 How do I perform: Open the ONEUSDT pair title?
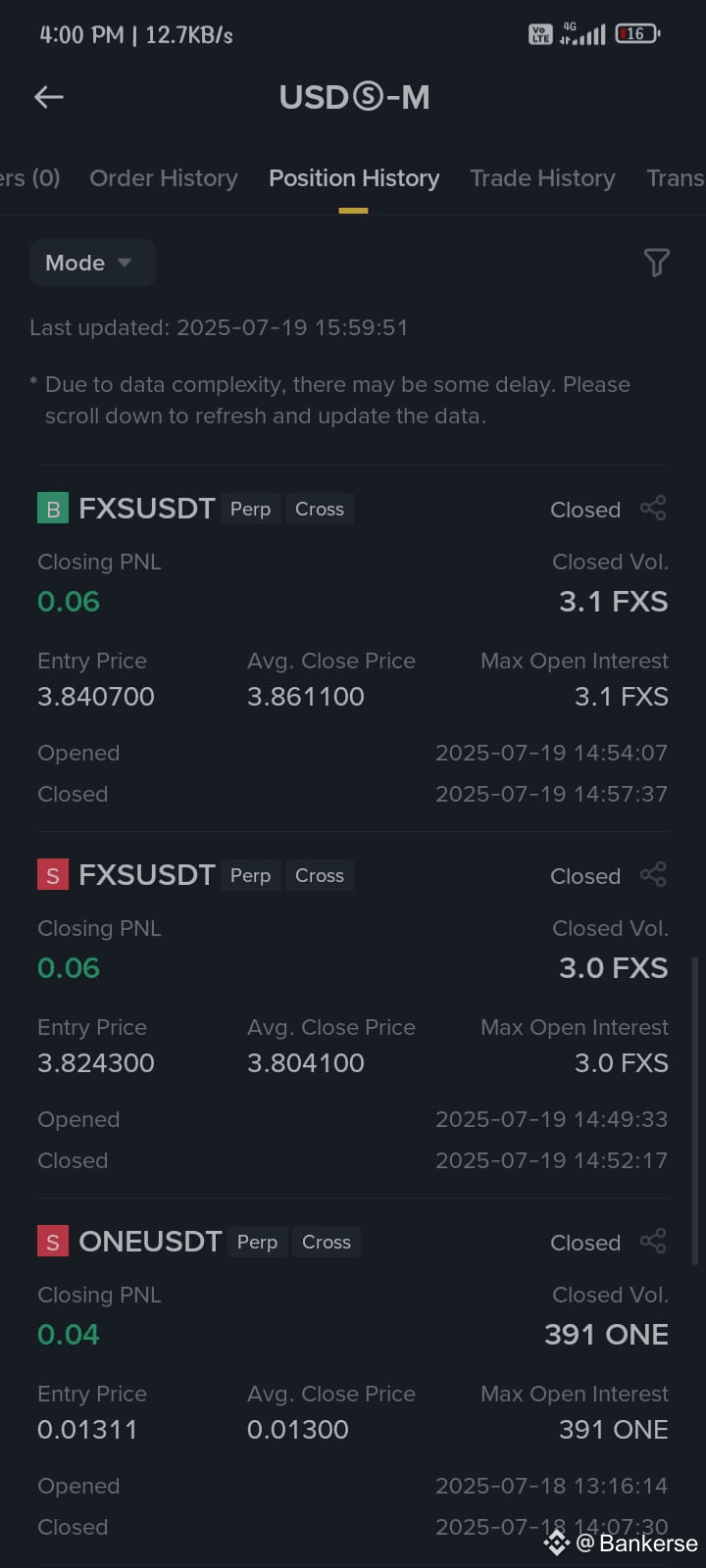(x=150, y=1242)
